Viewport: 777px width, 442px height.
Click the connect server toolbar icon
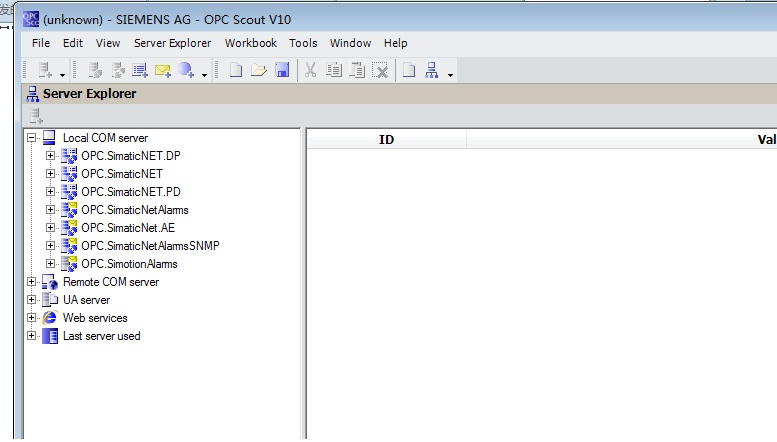tap(95, 70)
